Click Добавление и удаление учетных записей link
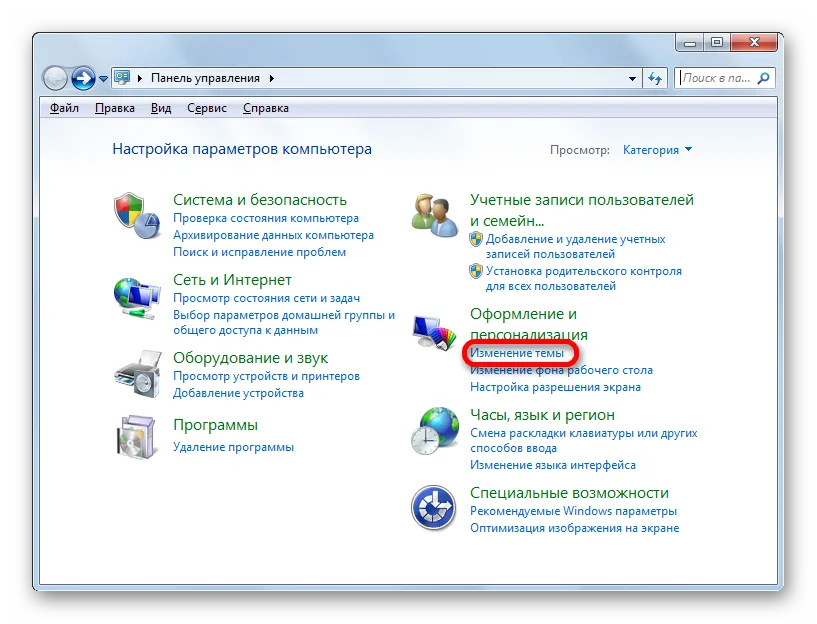Screen dimensions: 817x624 (575, 246)
